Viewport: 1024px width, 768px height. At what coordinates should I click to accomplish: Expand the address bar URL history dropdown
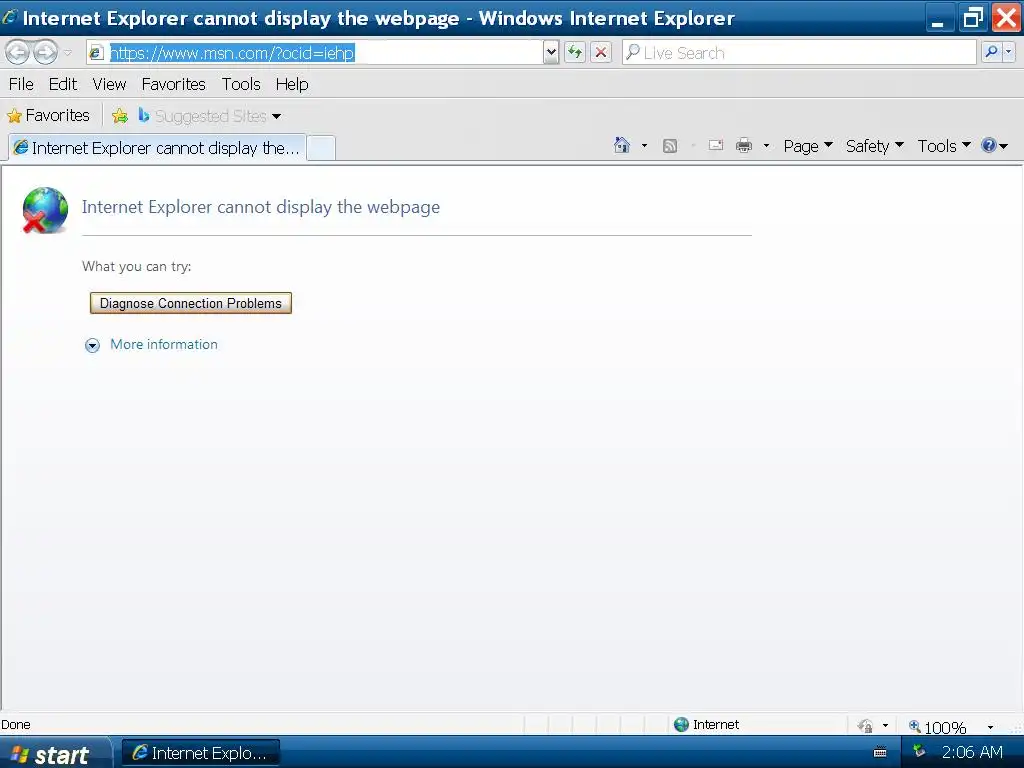pyautogui.click(x=551, y=53)
